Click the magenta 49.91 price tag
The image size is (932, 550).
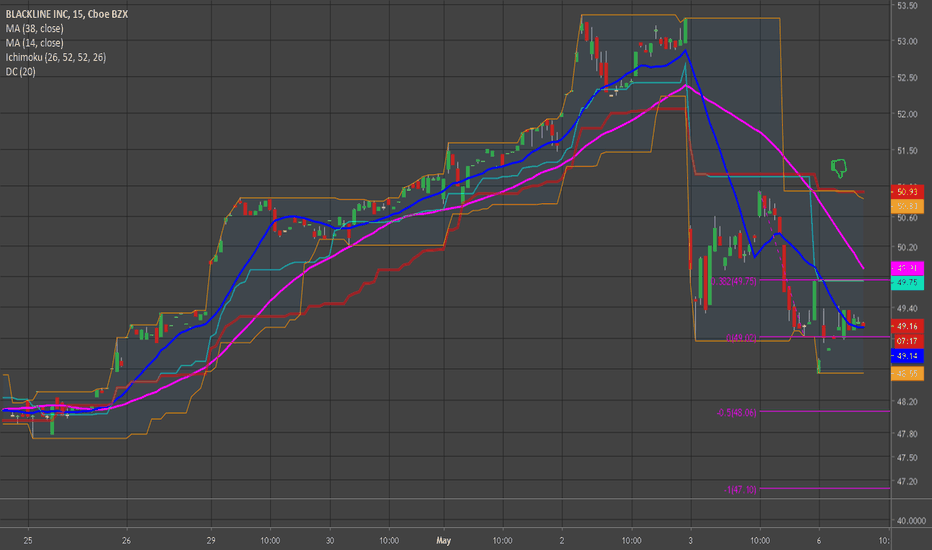pos(907,268)
